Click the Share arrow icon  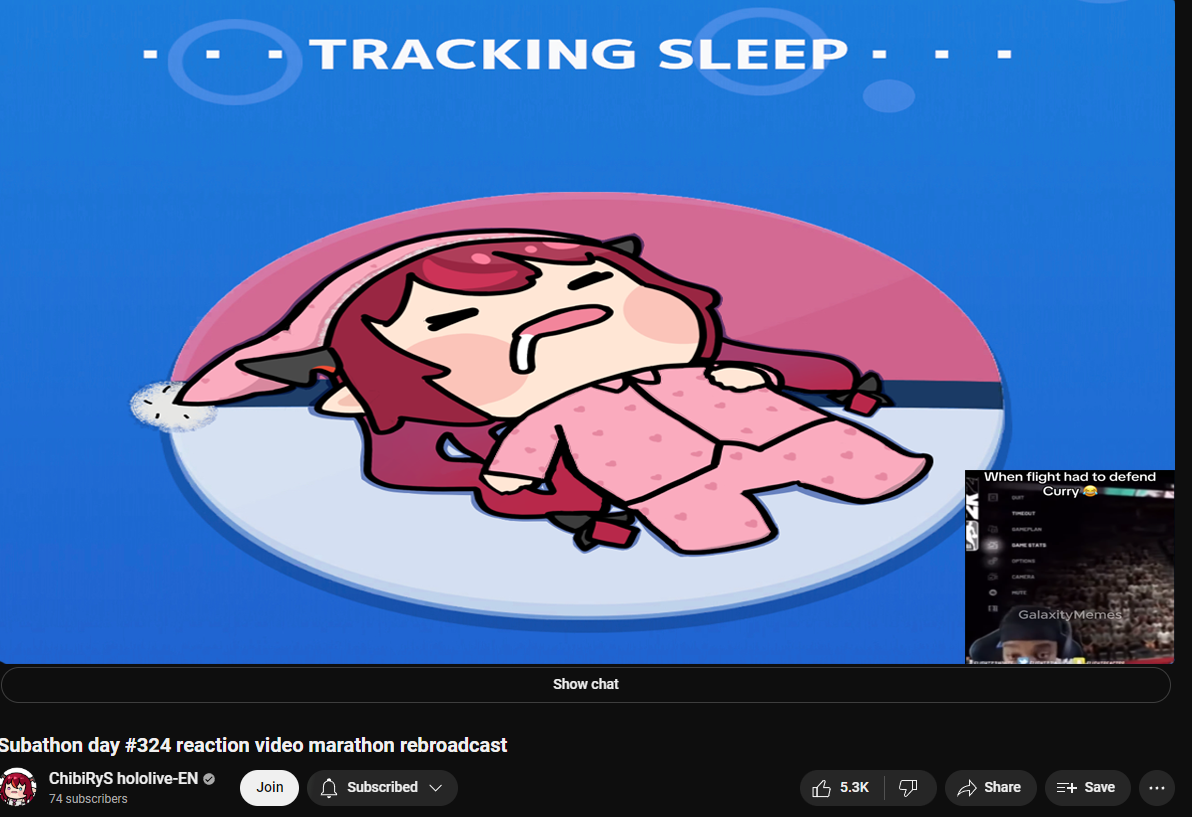click(966, 788)
